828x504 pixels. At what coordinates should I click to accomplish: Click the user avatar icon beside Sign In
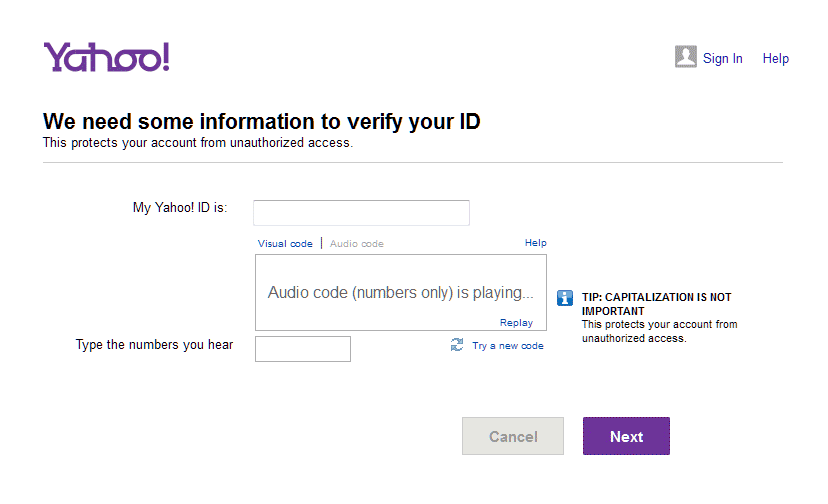click(685, 57)
